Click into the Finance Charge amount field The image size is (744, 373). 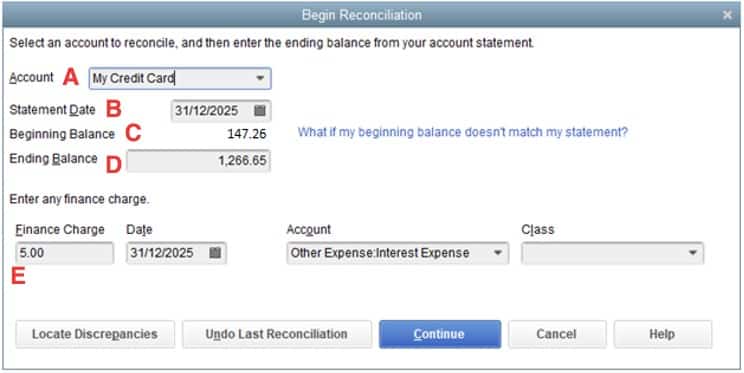coord(65,253)
